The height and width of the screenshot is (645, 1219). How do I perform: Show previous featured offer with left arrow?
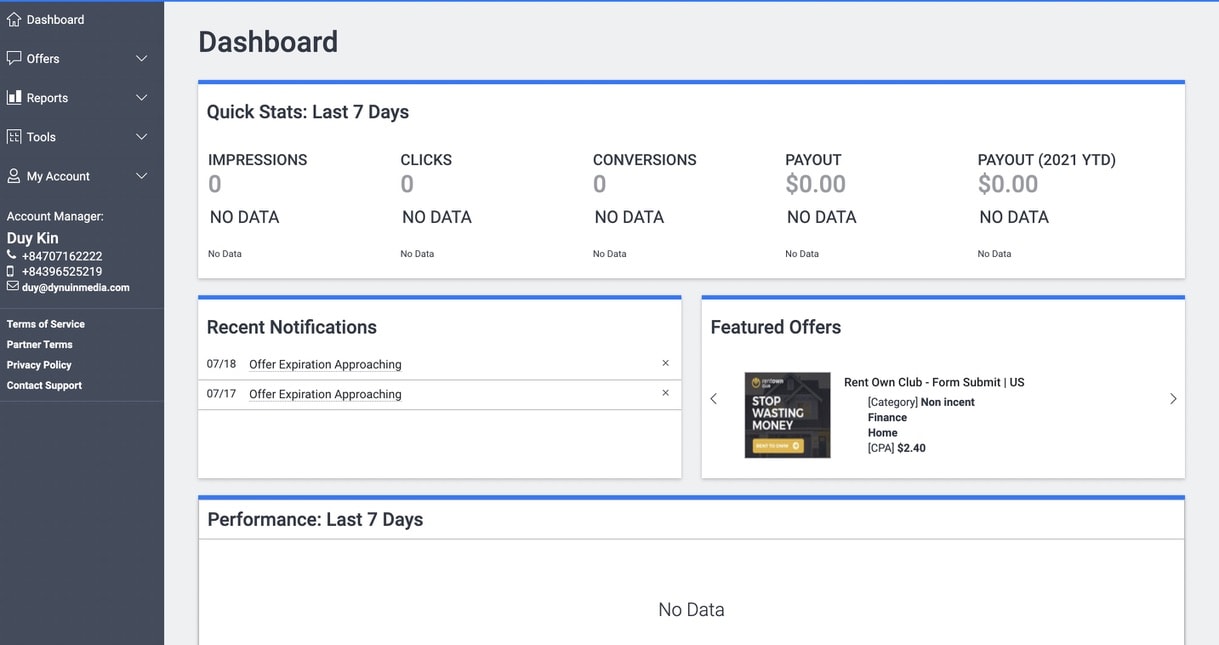(x=713, y=399)
